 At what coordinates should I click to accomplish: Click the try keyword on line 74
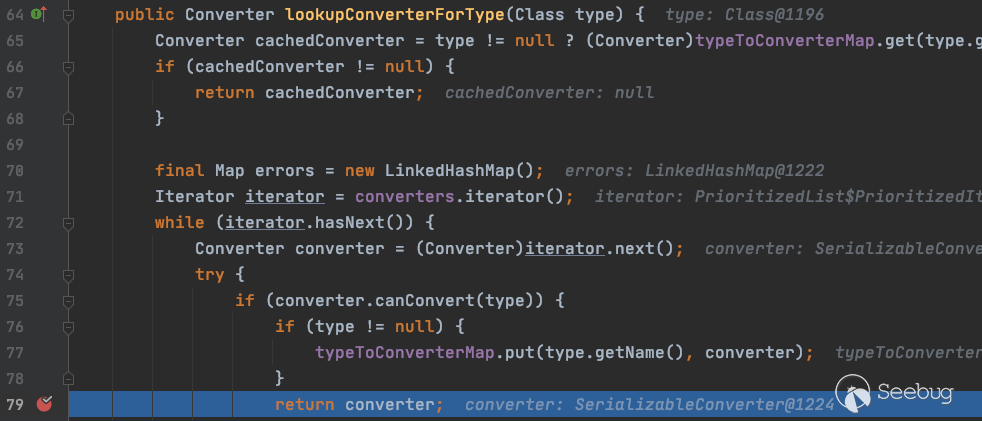click(x=210, y=274)
